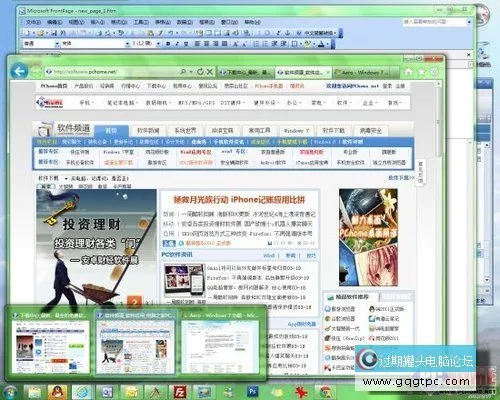Open the QQ penguin taskbar icon
Screen dimensions: 500x400
tap(58, 393)
